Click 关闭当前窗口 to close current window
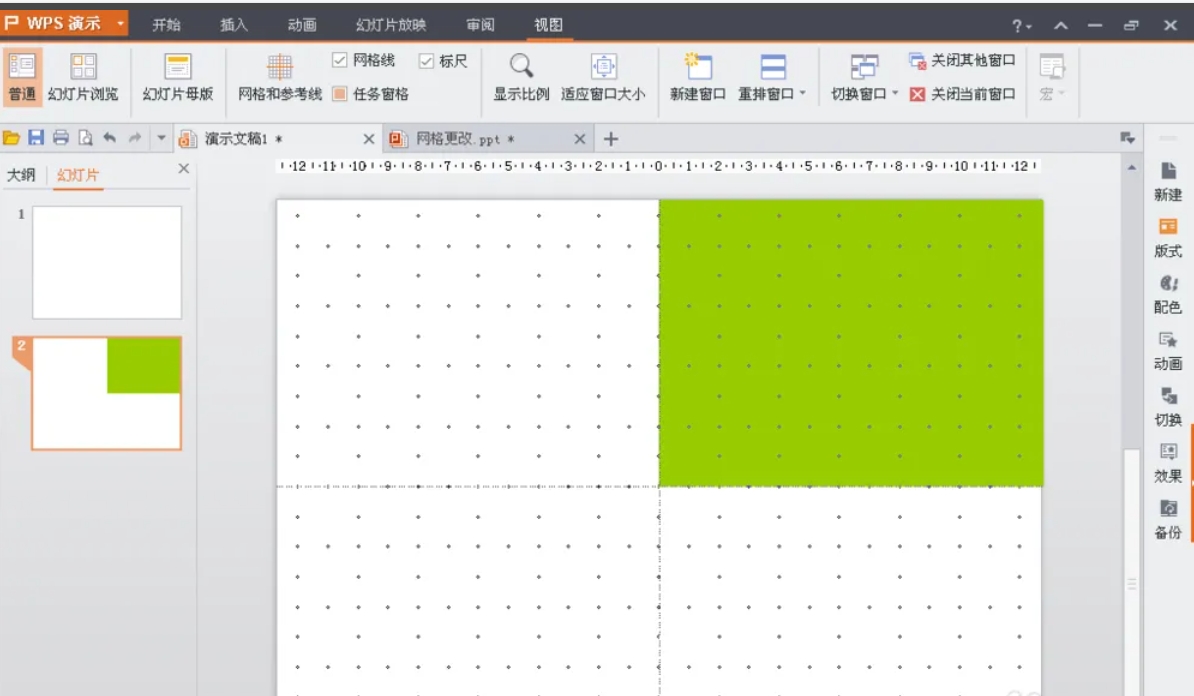Screen dimensions: 1194x696 pyautogui.click(x=954, y=93)
